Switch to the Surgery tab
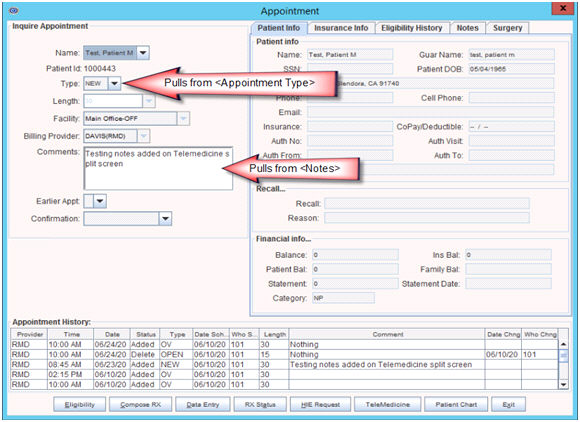Screen dimensions: 580x422 (x=508, y=28)
